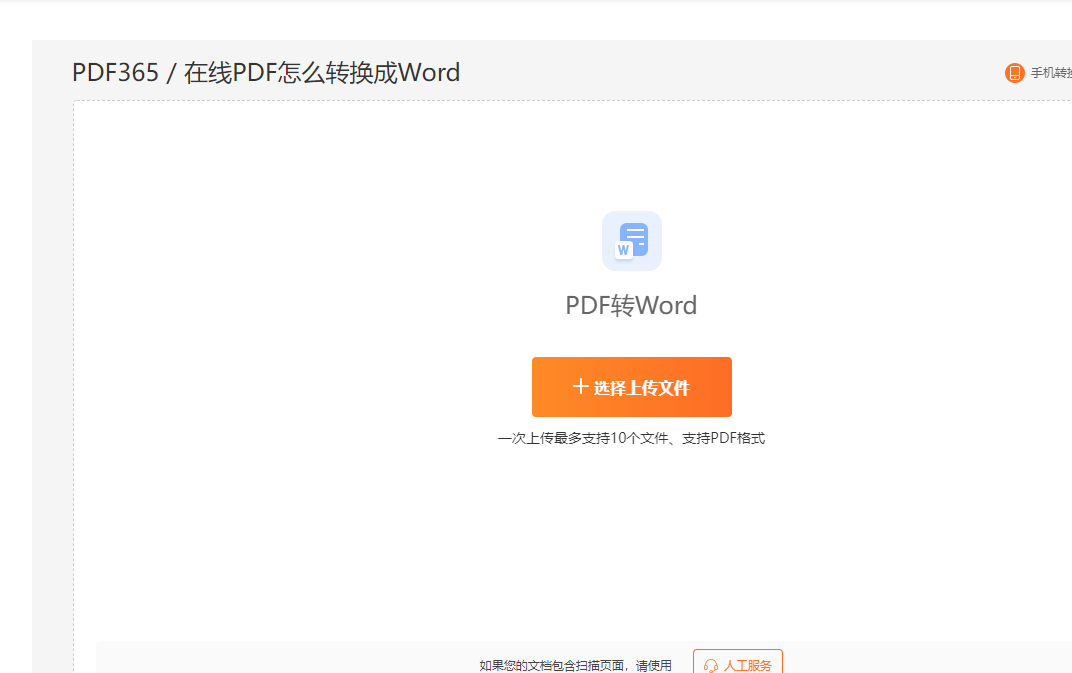Click the 手机转换 mobile conversion link
Image resolution: width=1072 pixels, height=673 pixels.
[x=1051, y=72]
